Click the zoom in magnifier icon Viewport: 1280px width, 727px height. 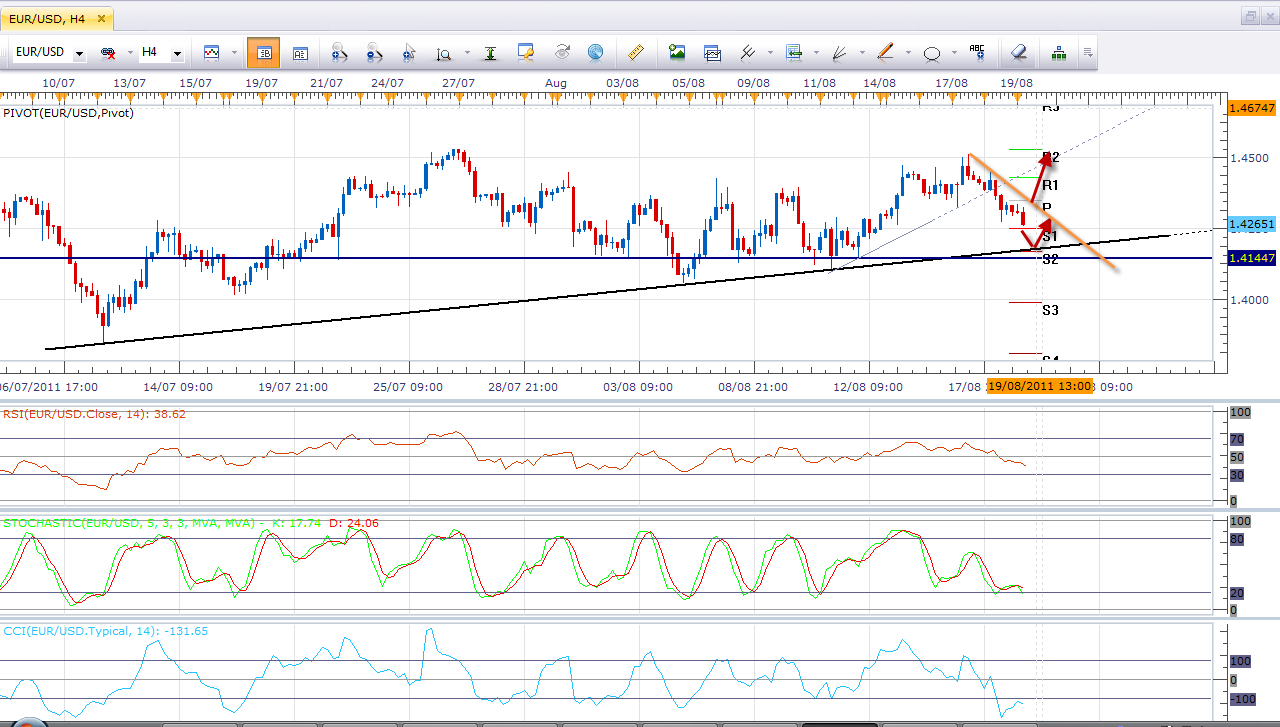pyautogui.click(x=339, y=52)
